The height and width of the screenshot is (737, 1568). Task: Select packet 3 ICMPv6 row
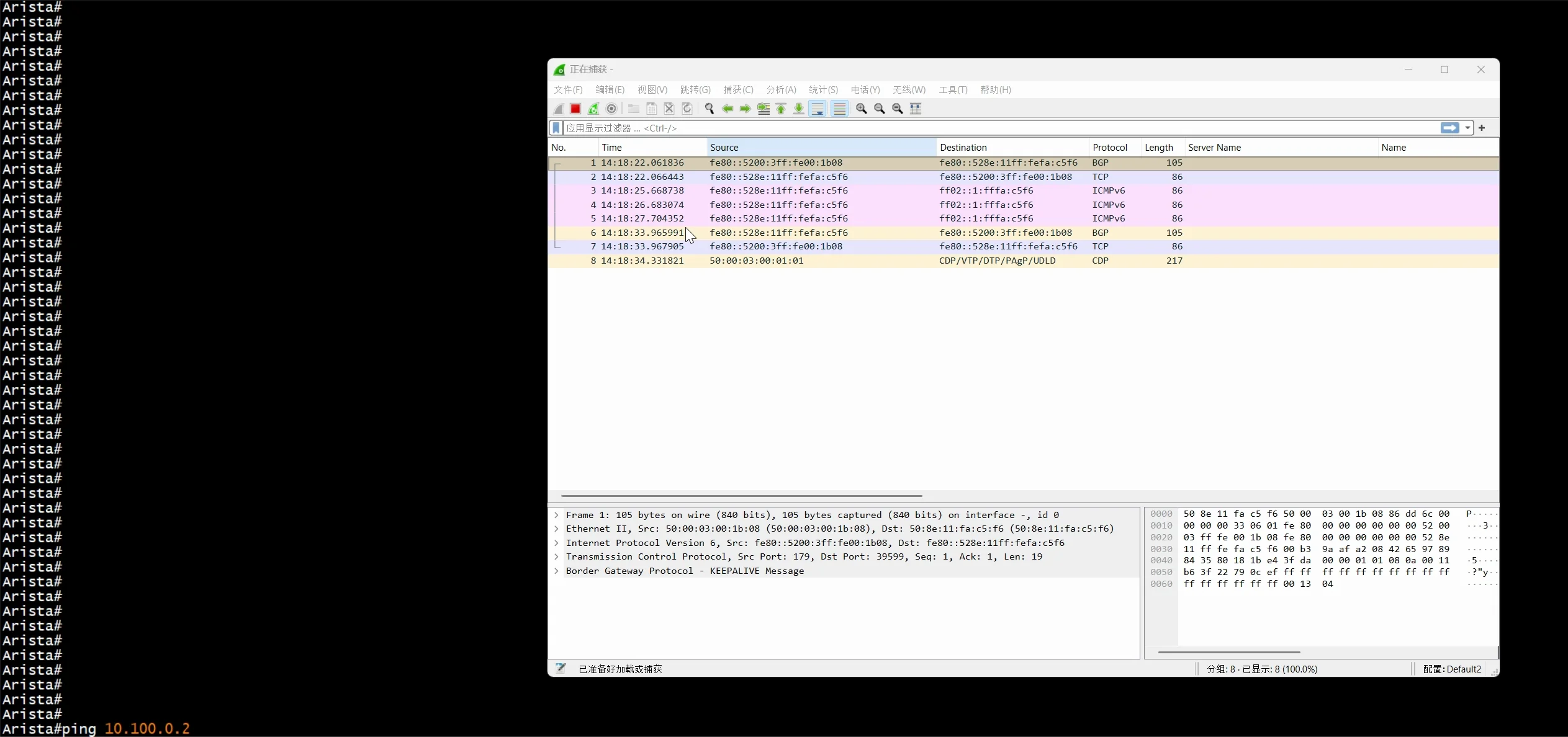click(x=1023, y=190)
